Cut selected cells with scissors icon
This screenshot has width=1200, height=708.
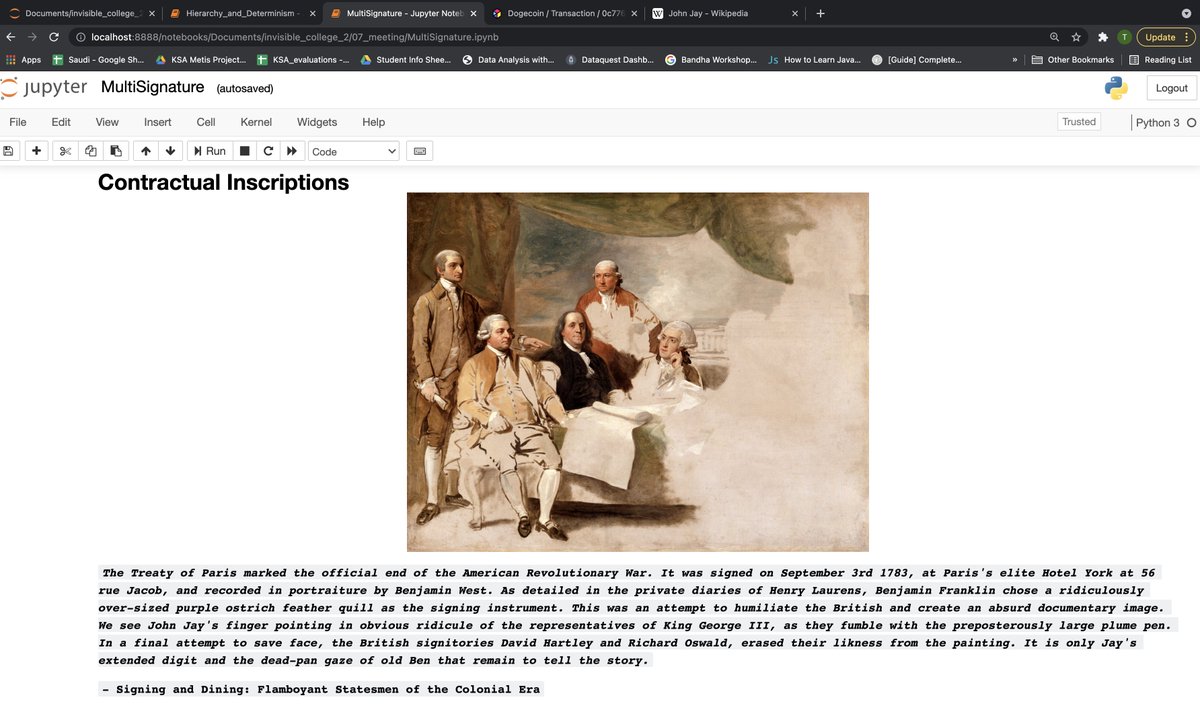(x=66, y=151)
